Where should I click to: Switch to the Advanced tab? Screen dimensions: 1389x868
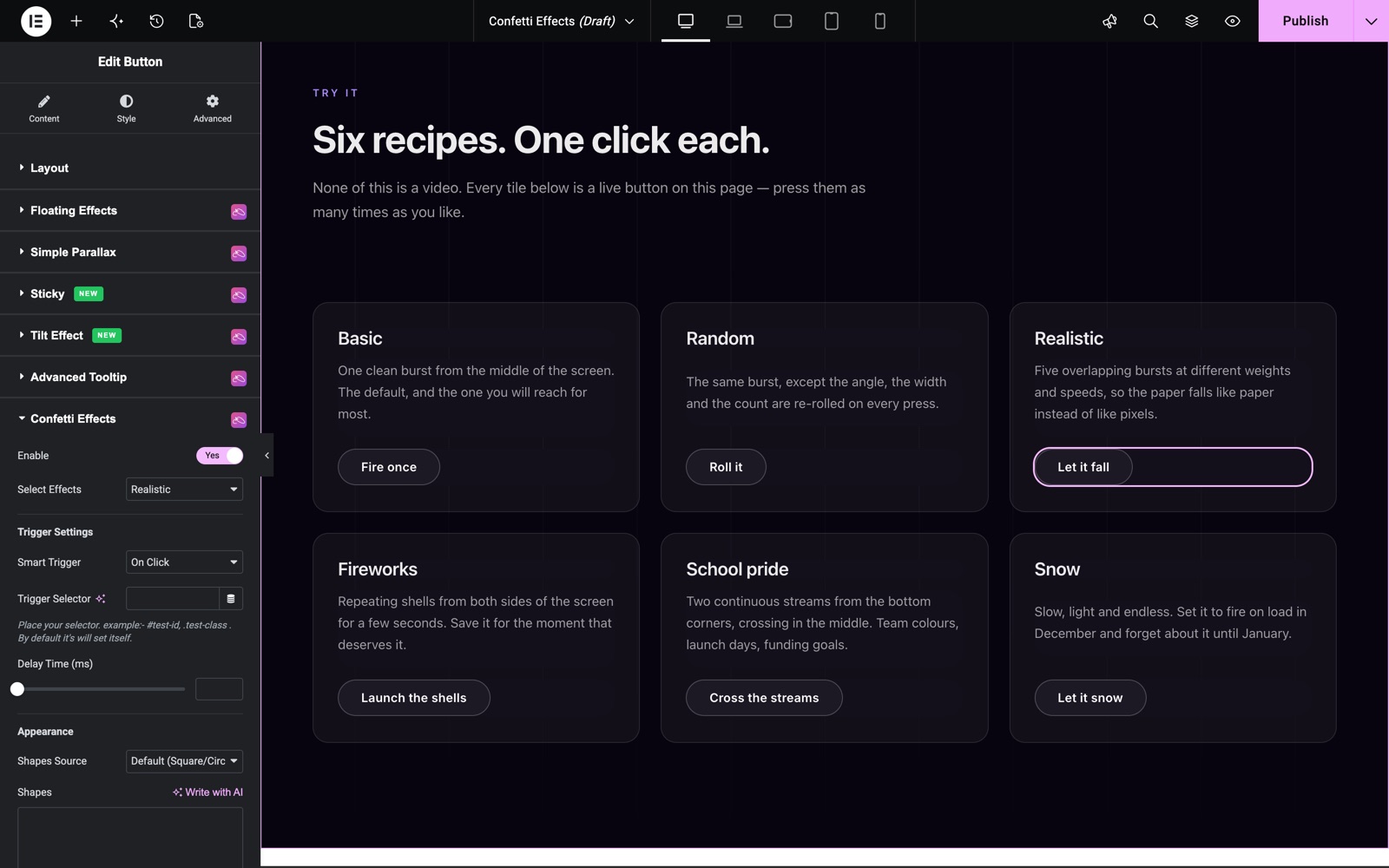[213, 108]
